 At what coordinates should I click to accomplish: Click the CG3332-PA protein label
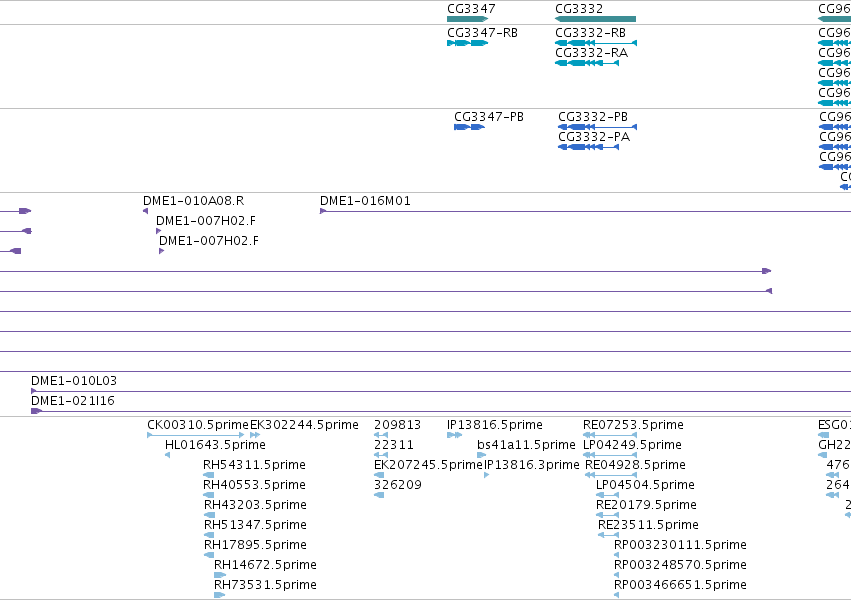[x=594, y=137]
